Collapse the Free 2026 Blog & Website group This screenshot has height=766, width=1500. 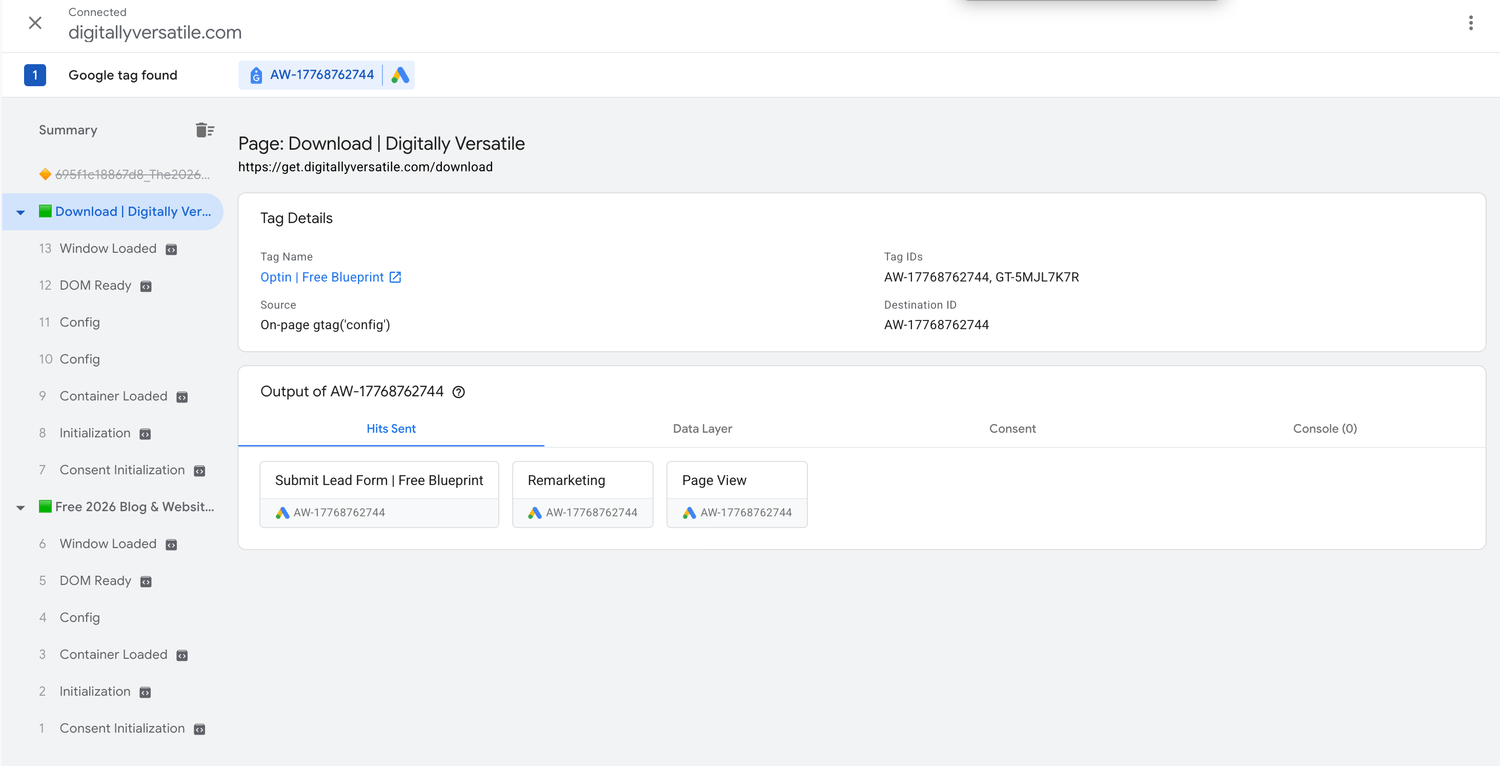(20, 507)
